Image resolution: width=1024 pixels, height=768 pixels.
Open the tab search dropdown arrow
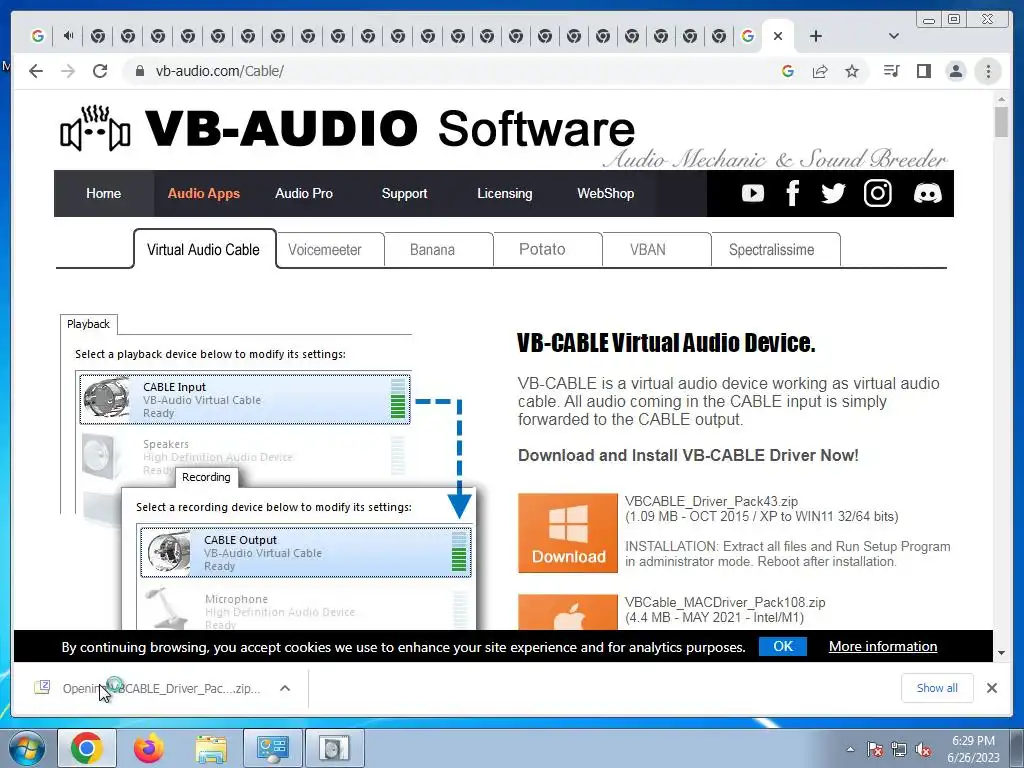coord(894,36)
